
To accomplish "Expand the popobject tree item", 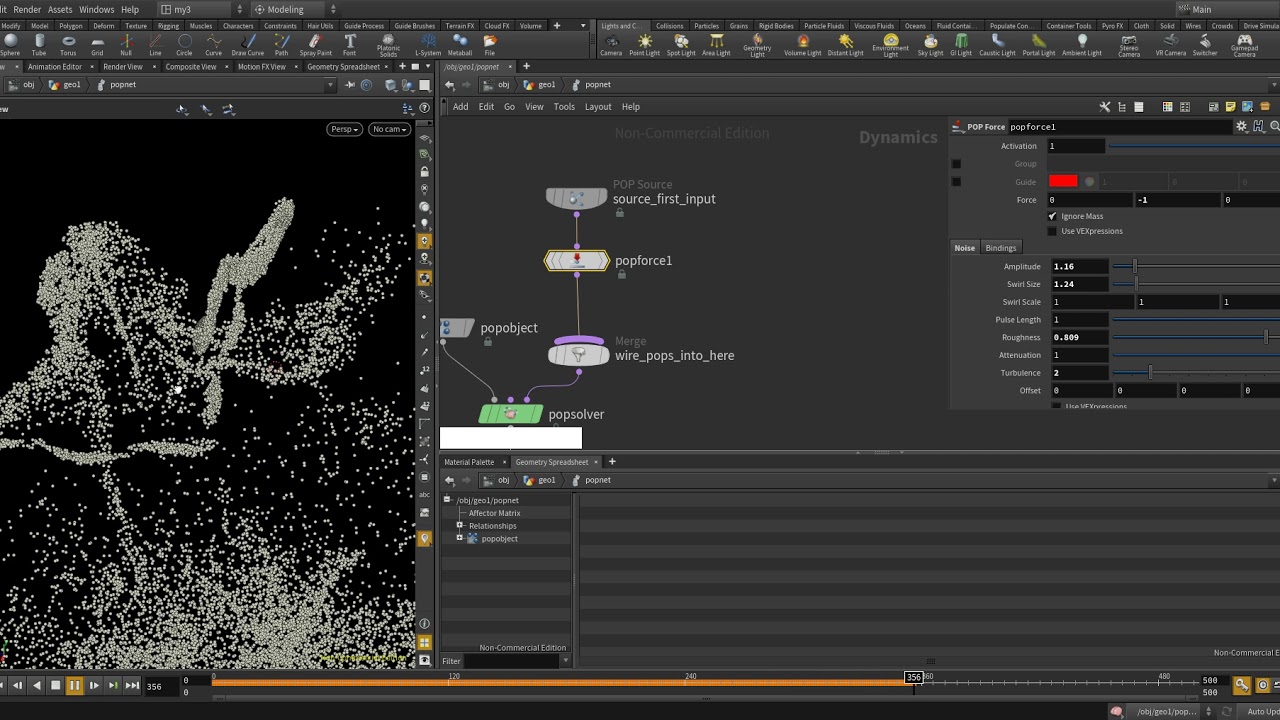I will (460, 538).
